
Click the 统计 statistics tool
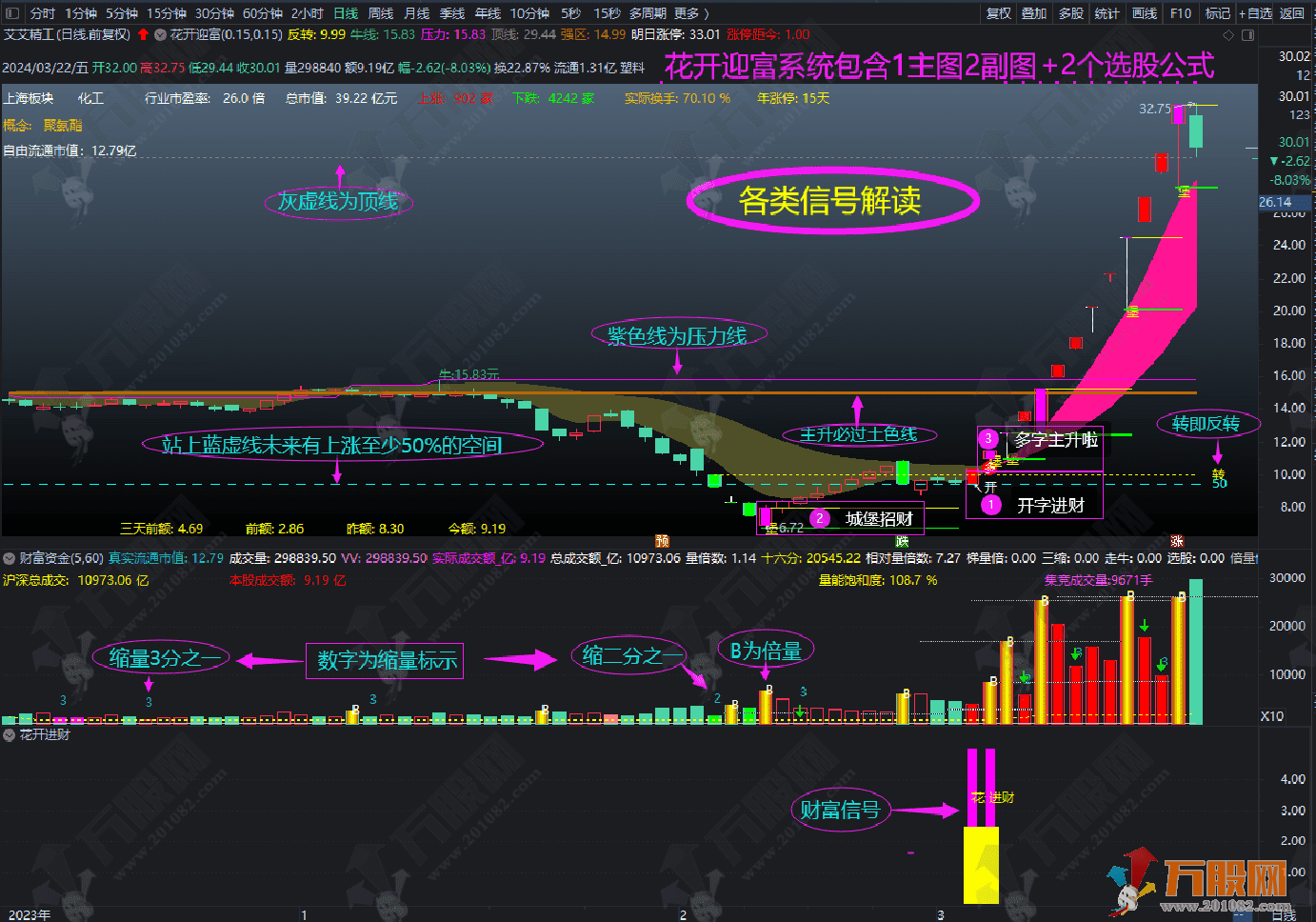[1106, 13]
